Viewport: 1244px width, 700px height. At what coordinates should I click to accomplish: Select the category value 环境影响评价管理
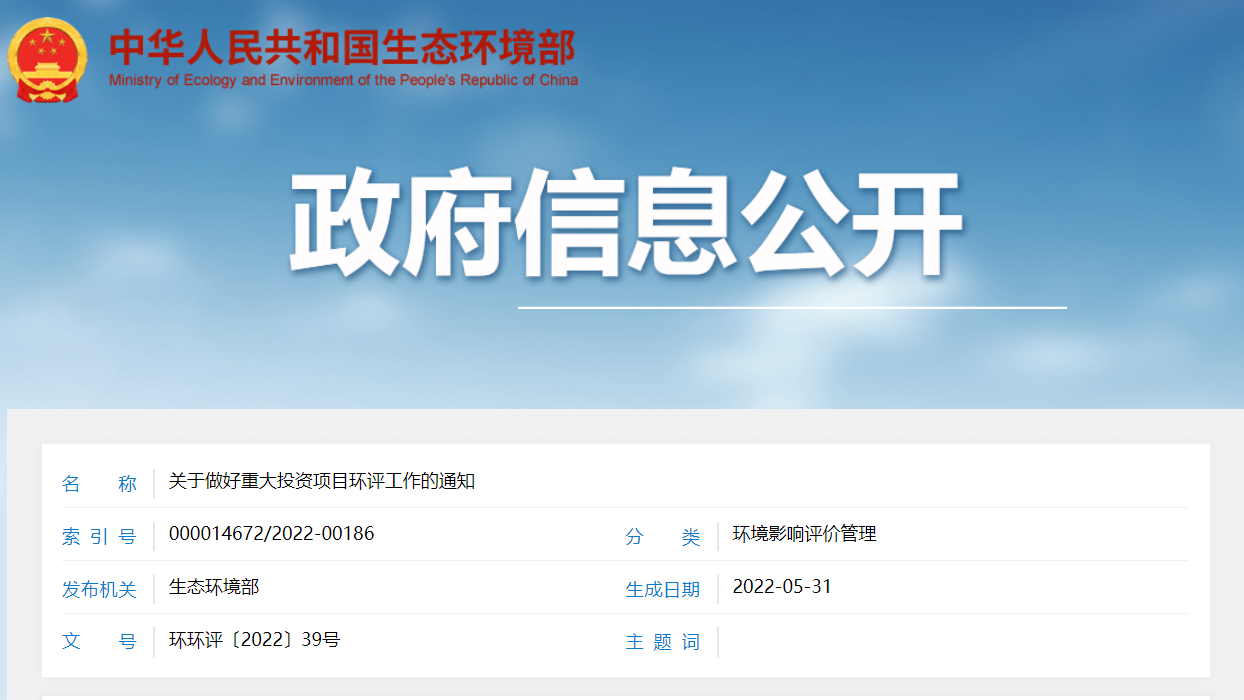click(804, 534)
